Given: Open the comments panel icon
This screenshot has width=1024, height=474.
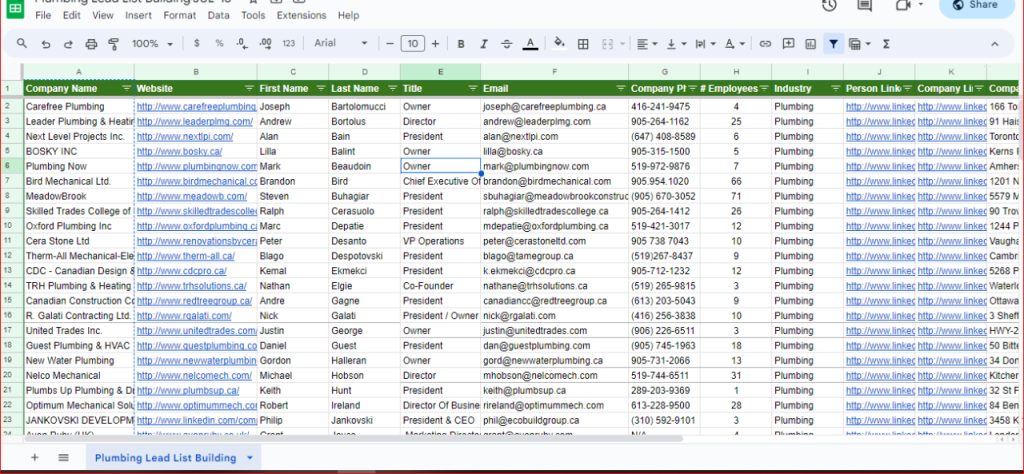Looking at the screenshot, I should 865,5.
